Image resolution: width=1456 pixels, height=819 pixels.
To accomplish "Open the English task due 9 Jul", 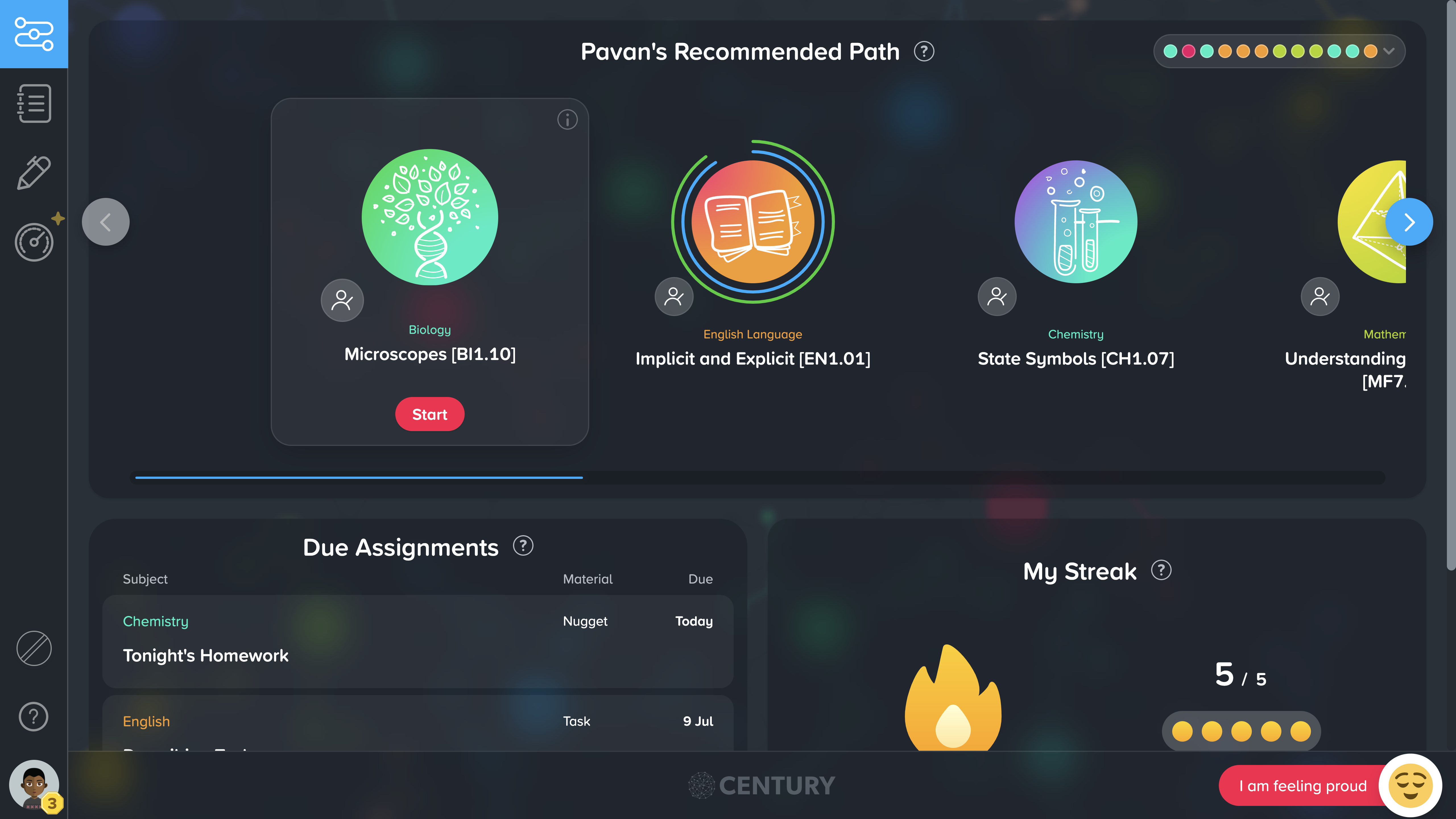I will (x=418, y=723).
